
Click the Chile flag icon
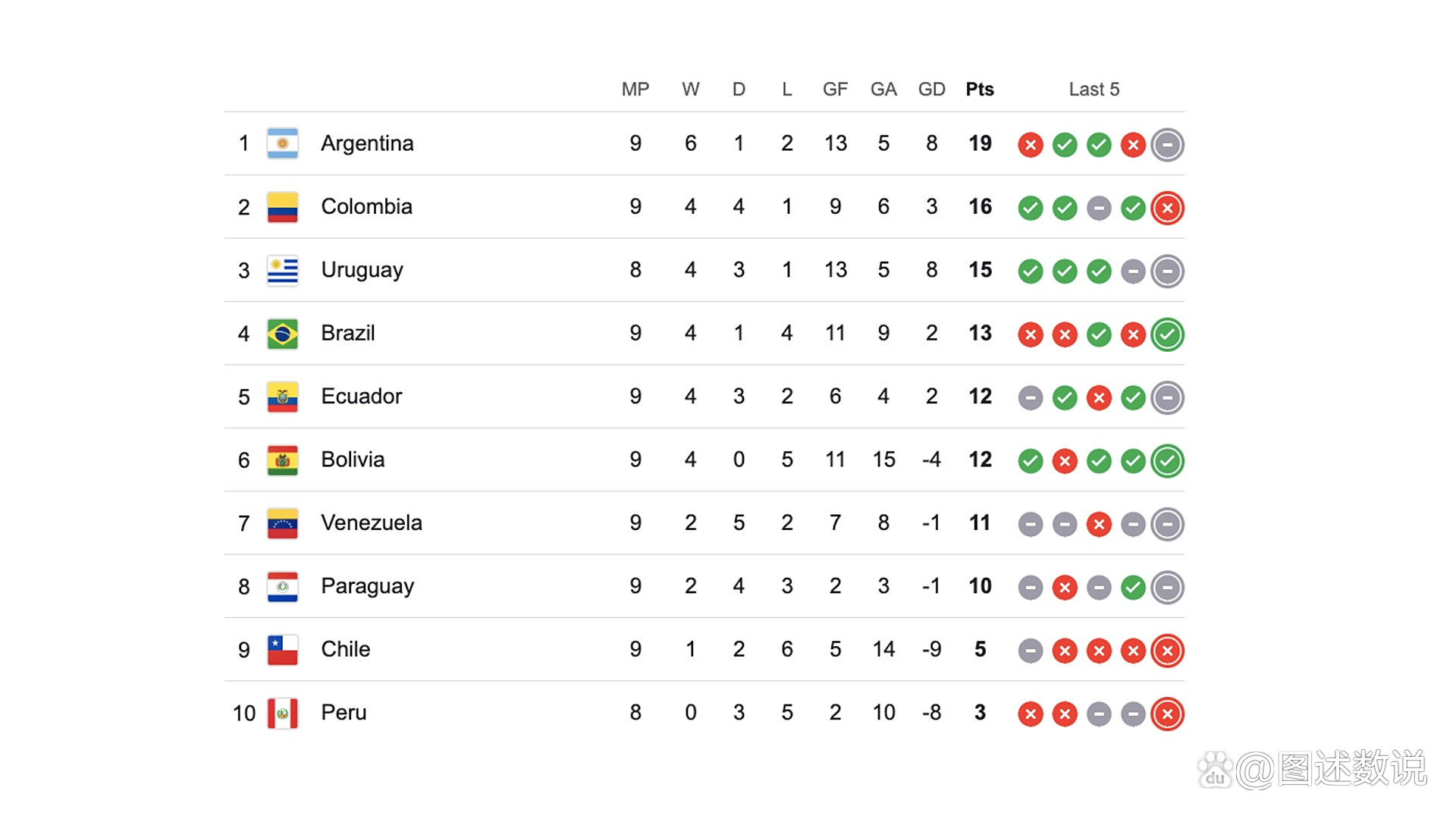pyautogui.click(x=282, y=650)
